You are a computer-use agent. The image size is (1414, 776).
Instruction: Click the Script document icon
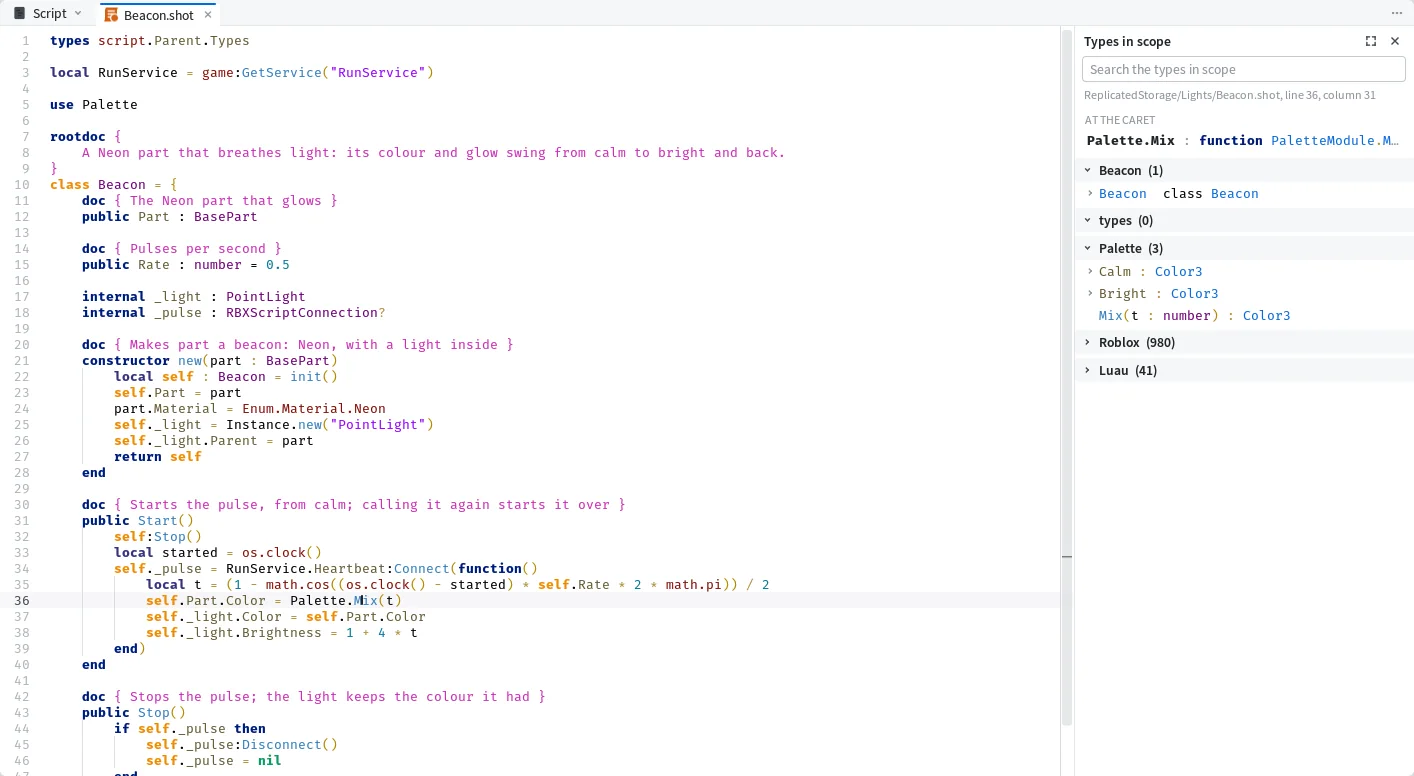pos(19,13)
